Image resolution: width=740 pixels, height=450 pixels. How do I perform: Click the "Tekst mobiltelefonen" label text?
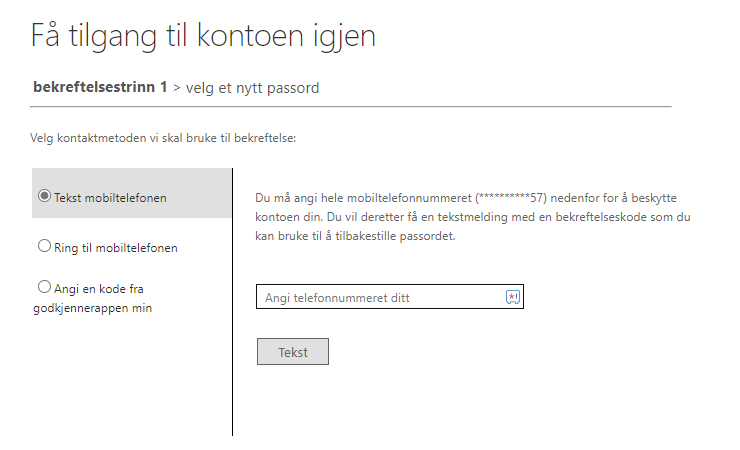[110, 198]
